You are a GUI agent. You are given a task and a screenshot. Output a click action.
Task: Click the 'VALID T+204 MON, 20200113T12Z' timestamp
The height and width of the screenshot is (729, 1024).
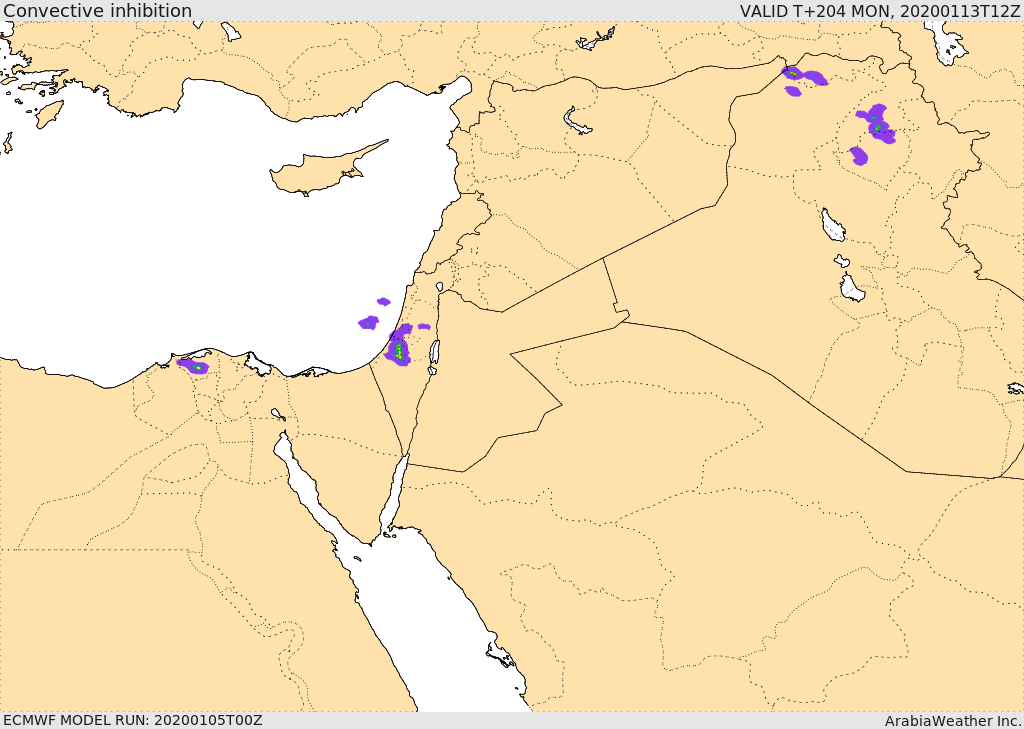click(880, 10)
